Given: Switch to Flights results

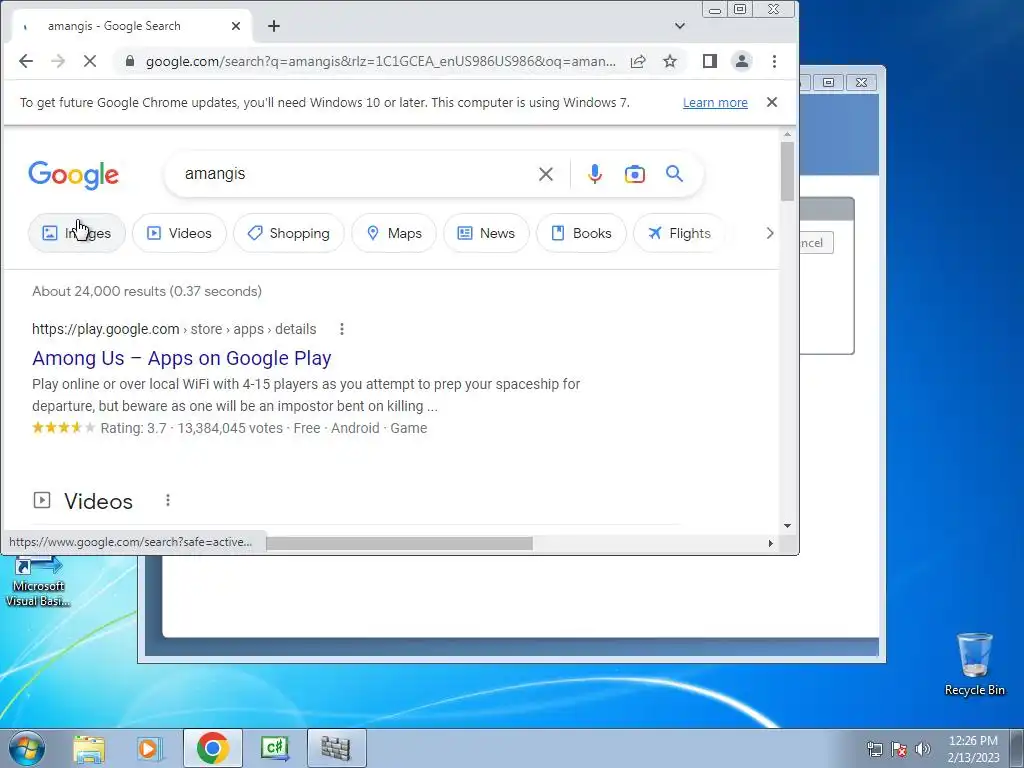Looking at the screenshot, I should [x=679, y=233].
